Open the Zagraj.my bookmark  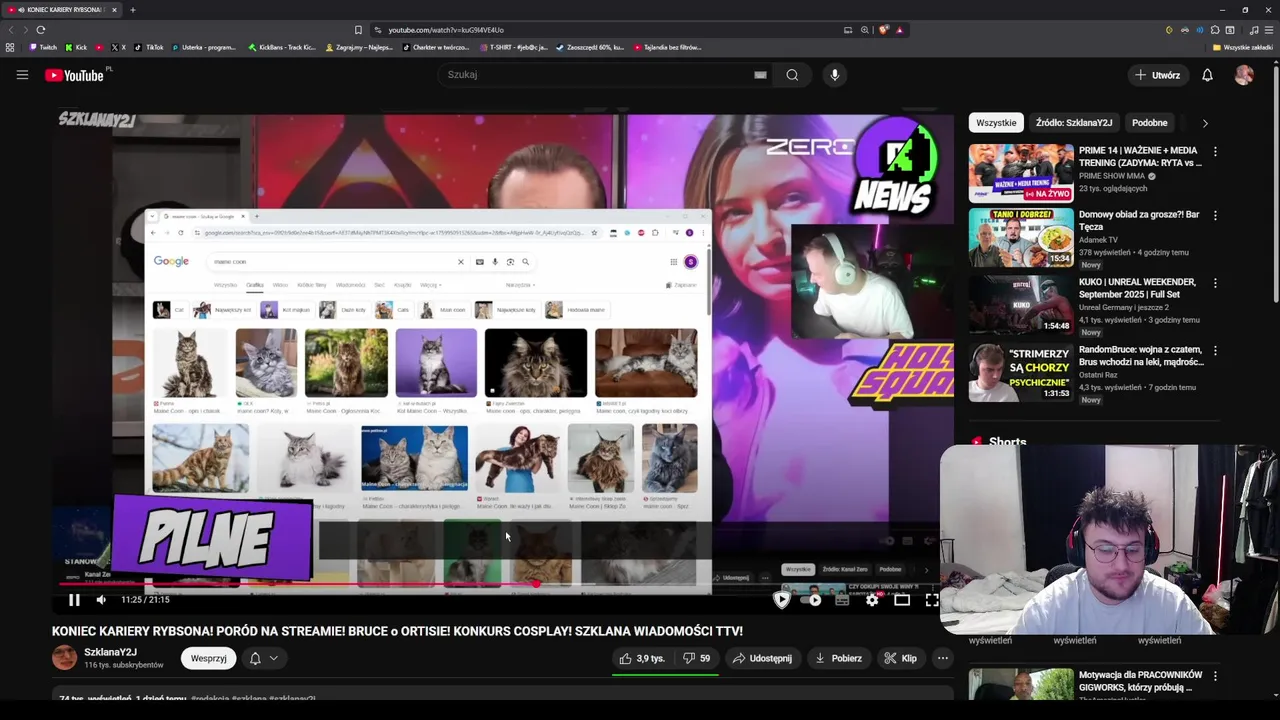360,47
